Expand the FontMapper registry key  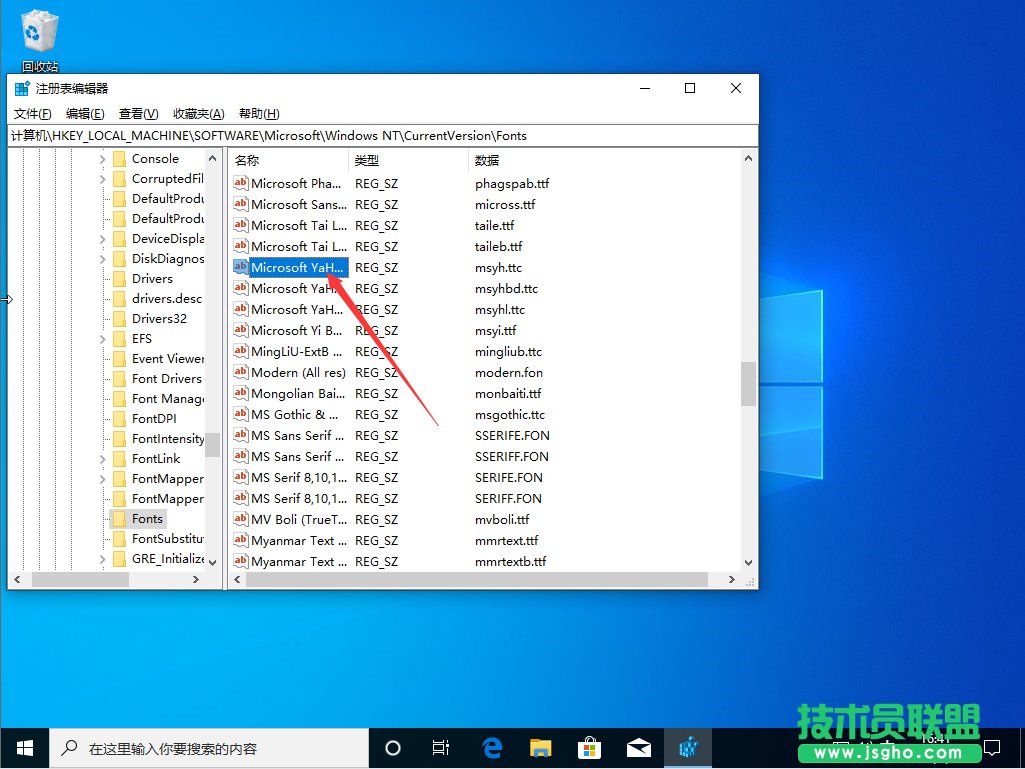click(x=102, y=478)
